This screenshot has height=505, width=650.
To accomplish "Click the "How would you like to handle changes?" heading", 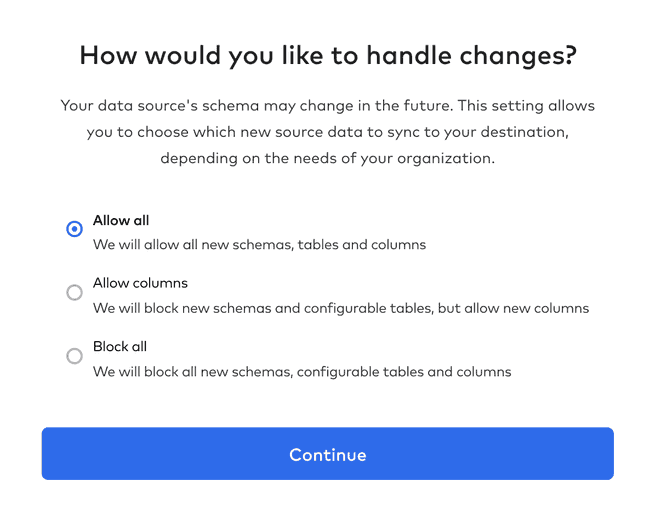I will pos(327,55).
